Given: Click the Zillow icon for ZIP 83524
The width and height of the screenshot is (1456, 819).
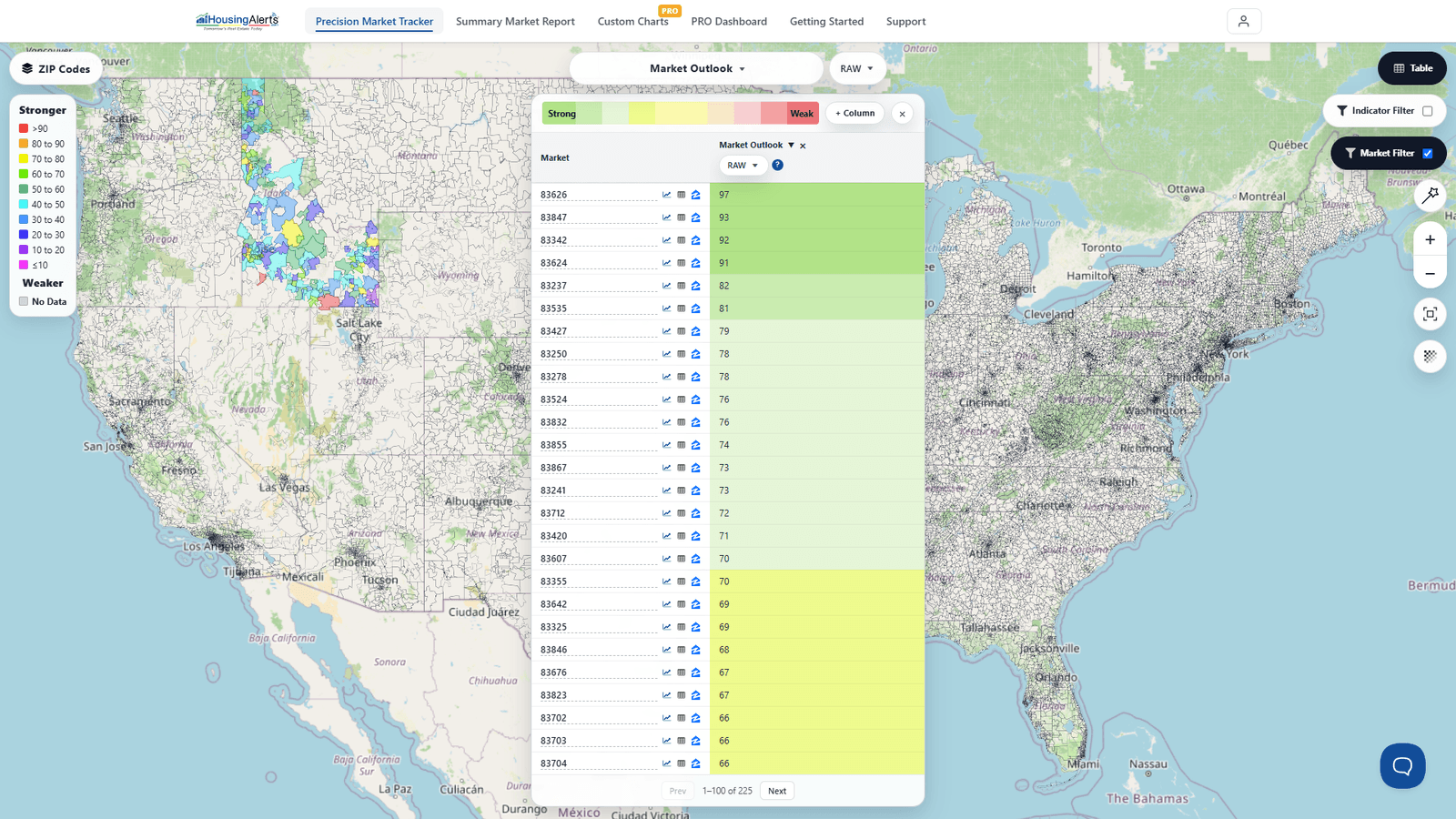Looking at the screenshot, I should point(695,399).
